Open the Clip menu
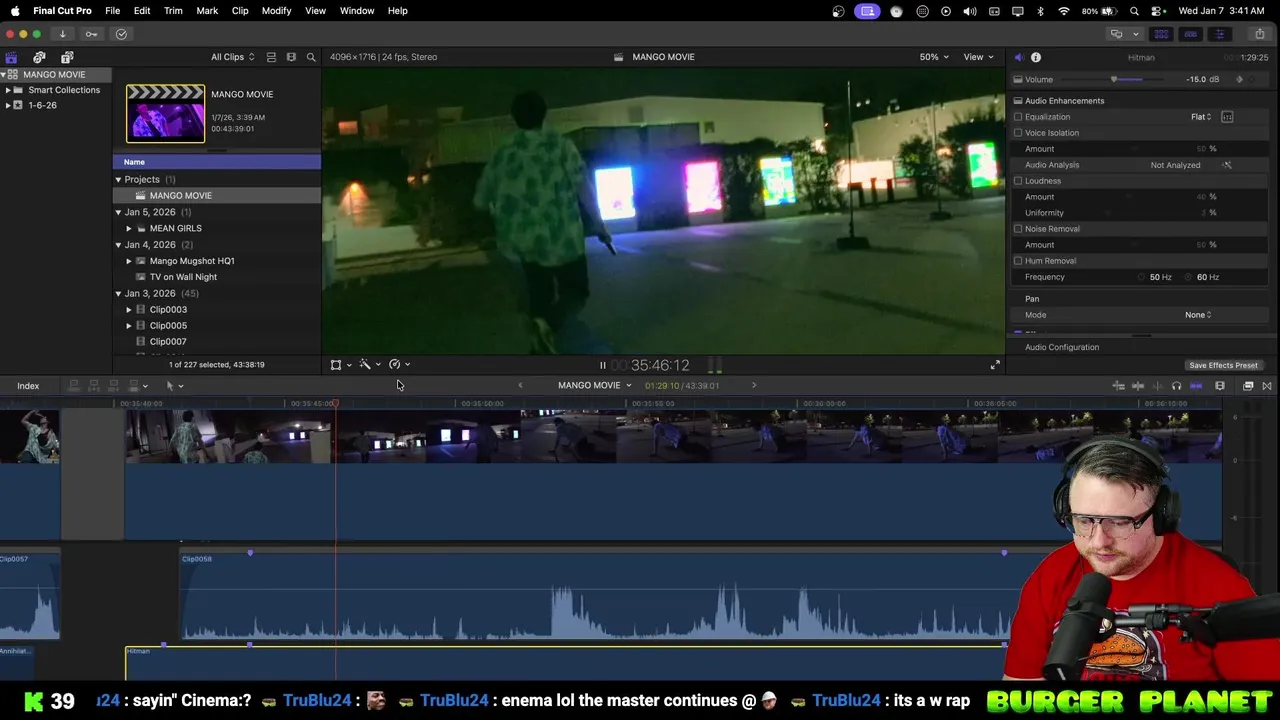1280x720 pixels. click(x=240, y=11)
